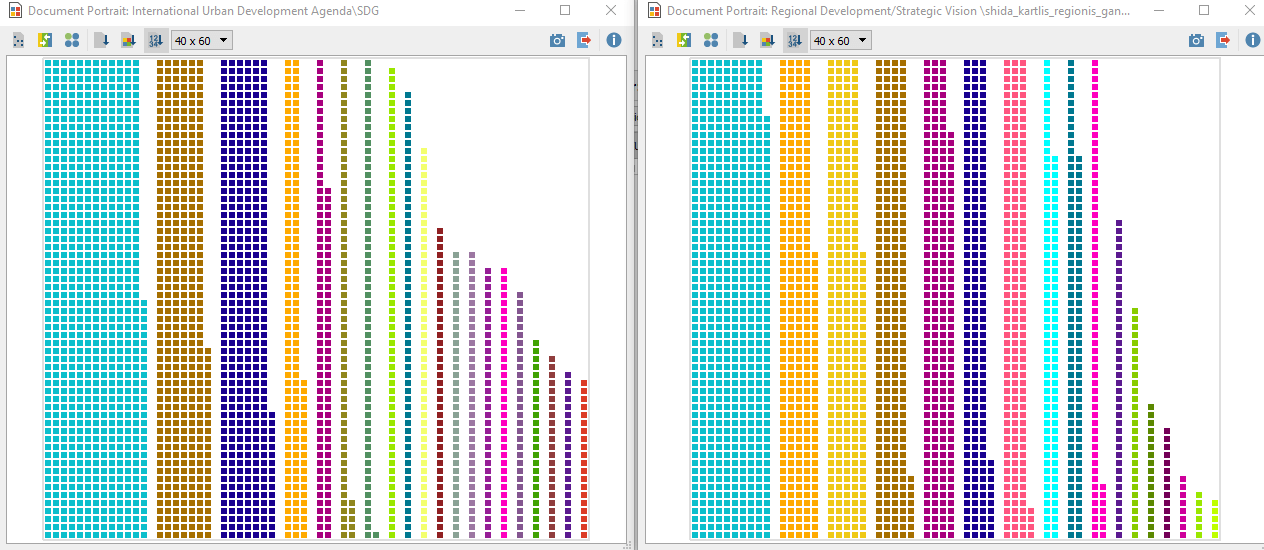Click four-circles icon in Regional Development window
The image size is (1264, 550).
[711, 41]
